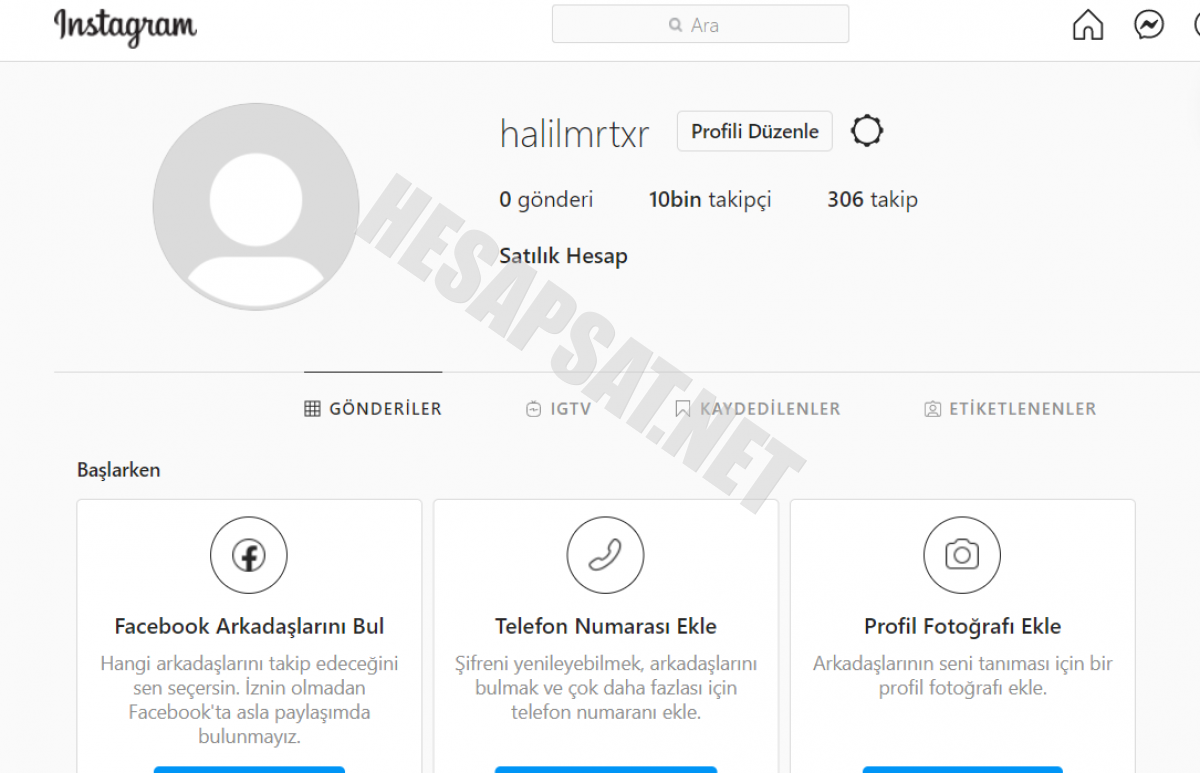The height and width of the screenshot is (773, 1200).
Task: Click the magnifier icon in search box
Action: [676, 25]
